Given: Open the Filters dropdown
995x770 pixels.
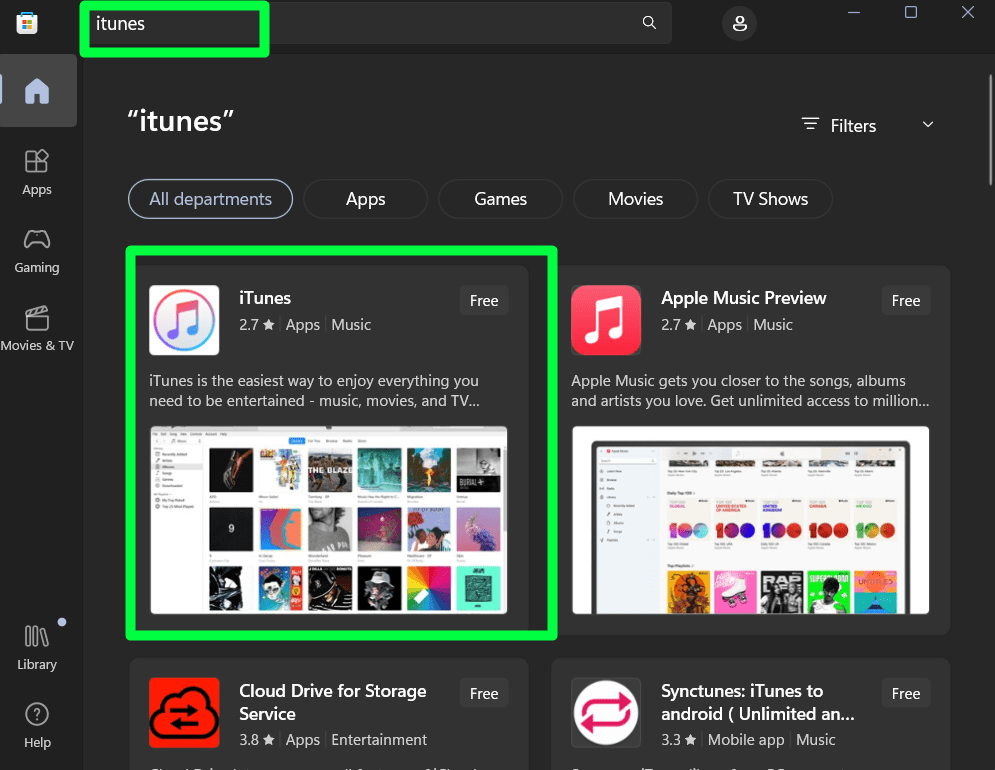Looking at the screenshot, I should (x=839, y=125).
